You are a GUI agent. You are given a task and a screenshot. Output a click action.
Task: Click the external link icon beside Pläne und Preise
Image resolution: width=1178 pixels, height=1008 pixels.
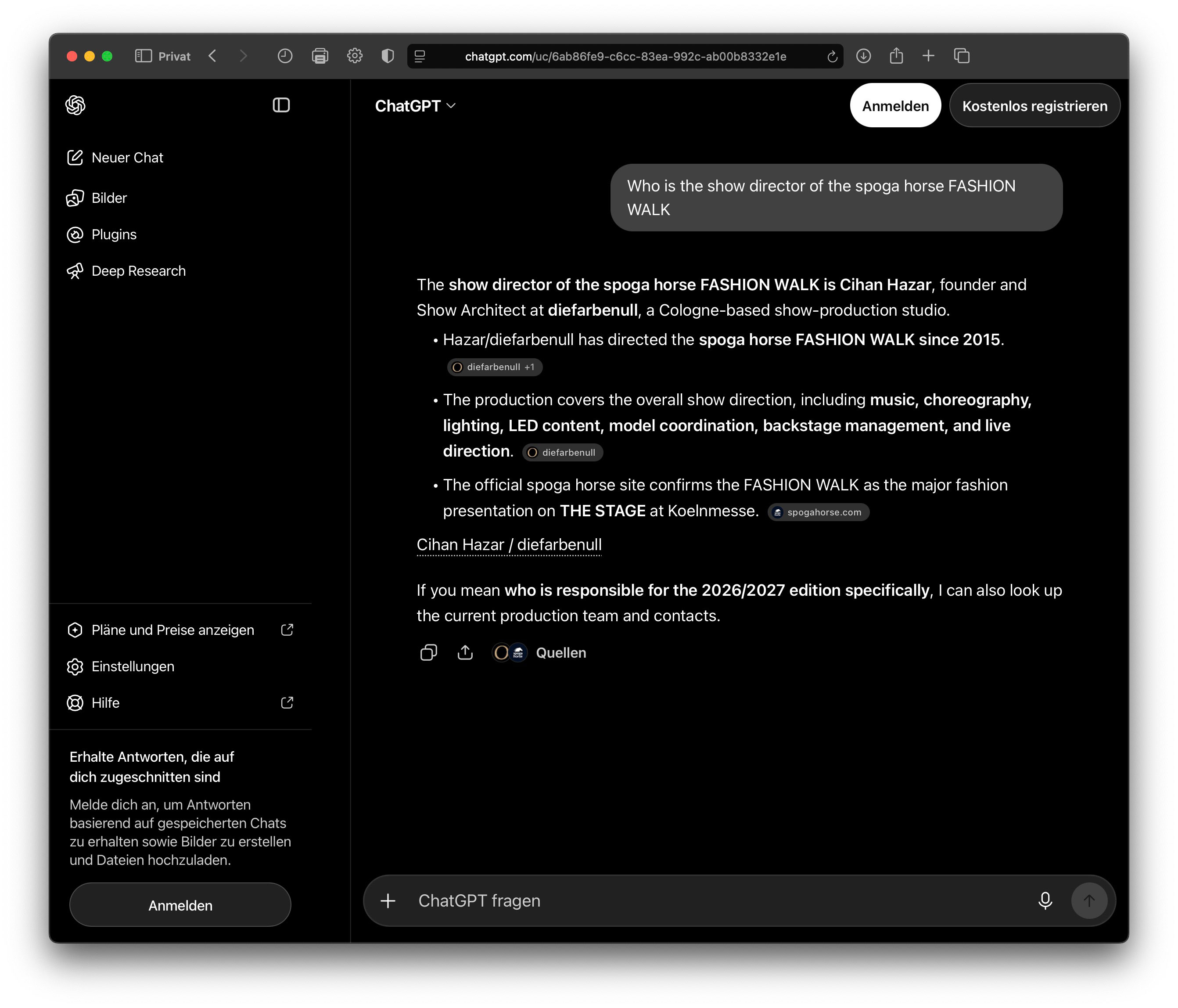pyautogui.click(x=287, y=630)
